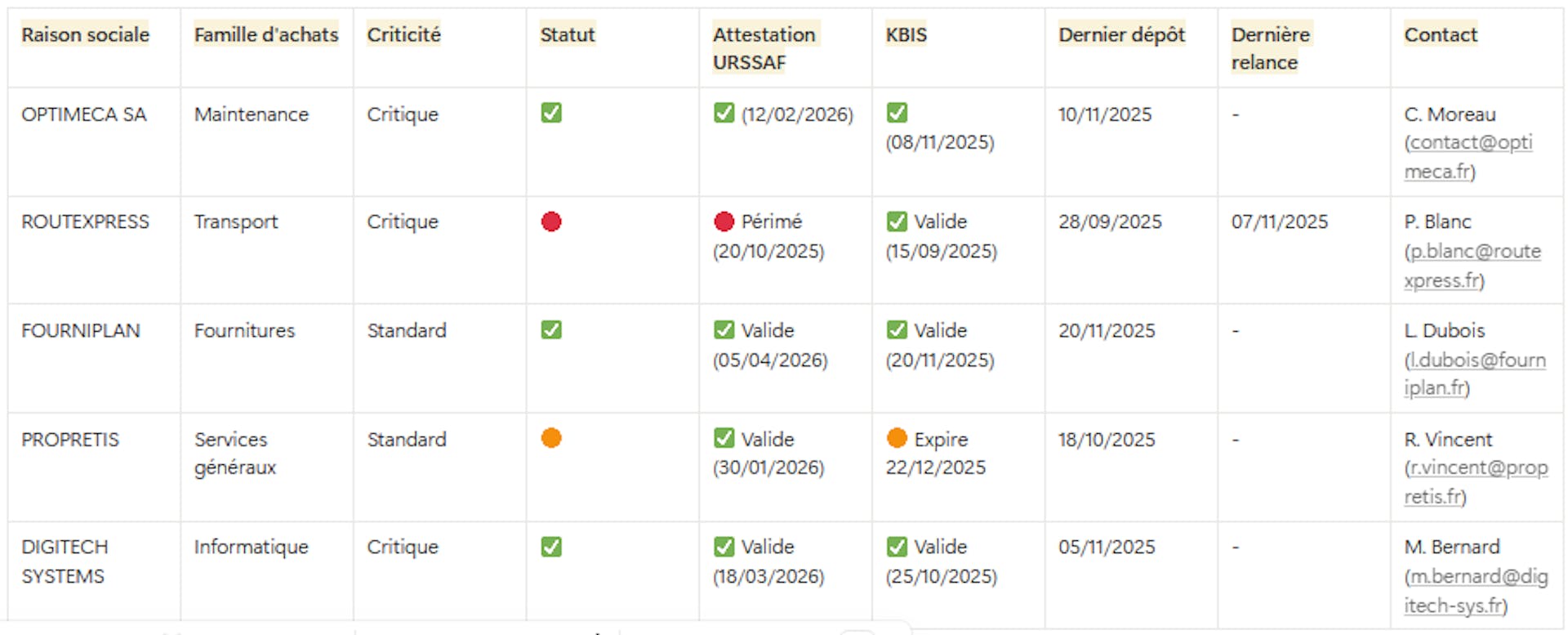Click the orange status dot for PROPRETIS
Screen dimensions: 1568x635
pyautogui.click(x=551, y=438)
